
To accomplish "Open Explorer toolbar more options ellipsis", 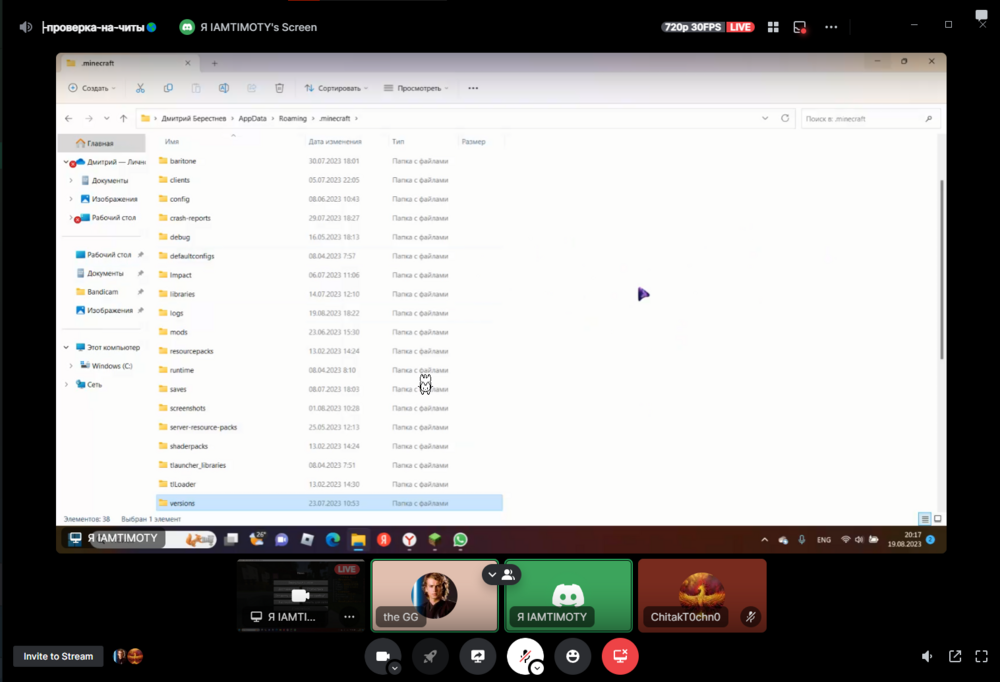I will 473,88.
